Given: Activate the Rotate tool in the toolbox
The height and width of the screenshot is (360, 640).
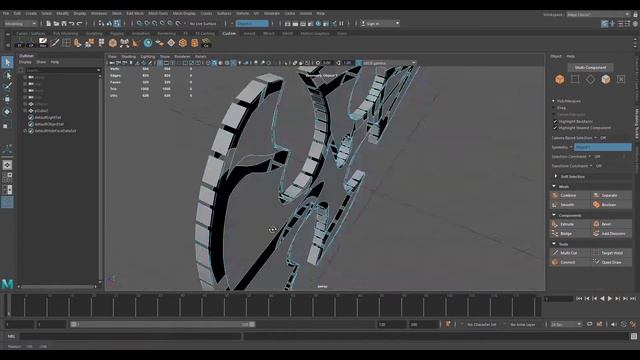Looking at the screenshot, I should (x=7, y=111).
